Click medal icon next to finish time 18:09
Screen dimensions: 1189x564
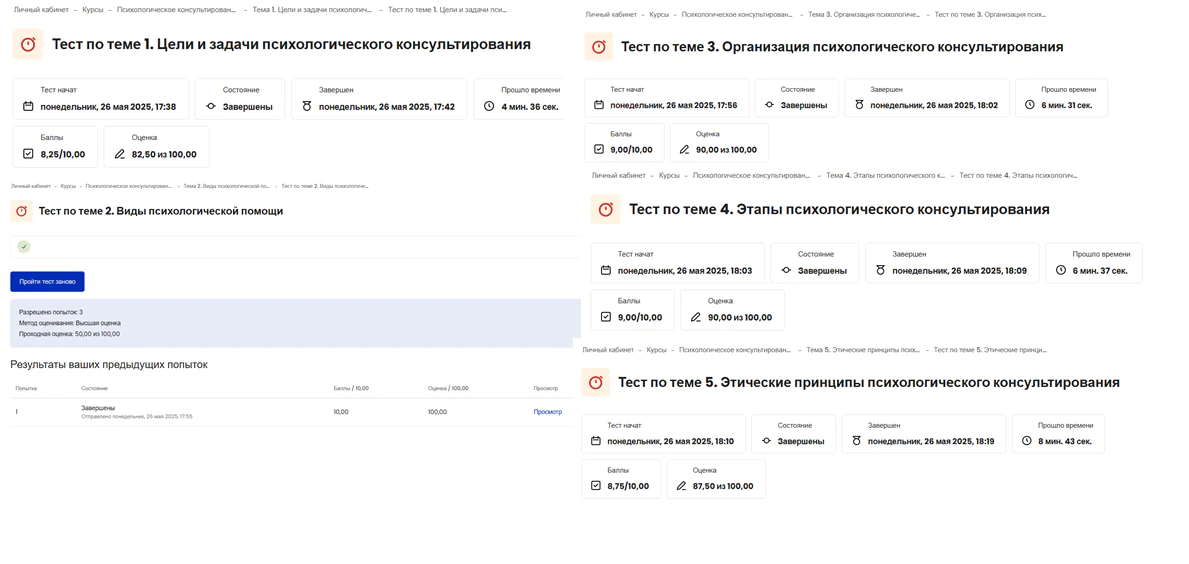pos(880,270)
